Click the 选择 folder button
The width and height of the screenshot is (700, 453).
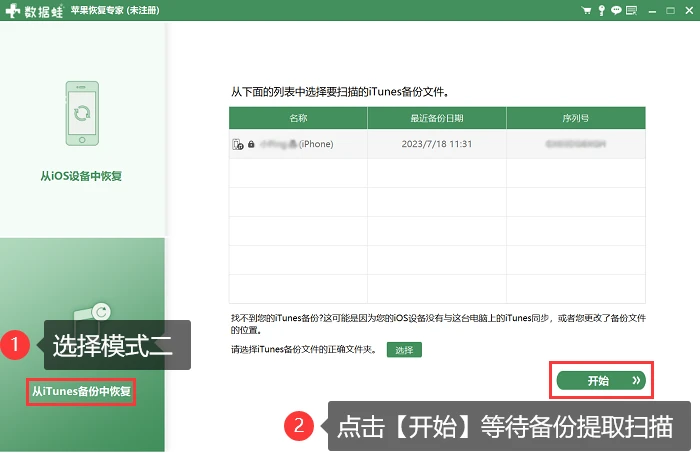click(x=404, y=350)
